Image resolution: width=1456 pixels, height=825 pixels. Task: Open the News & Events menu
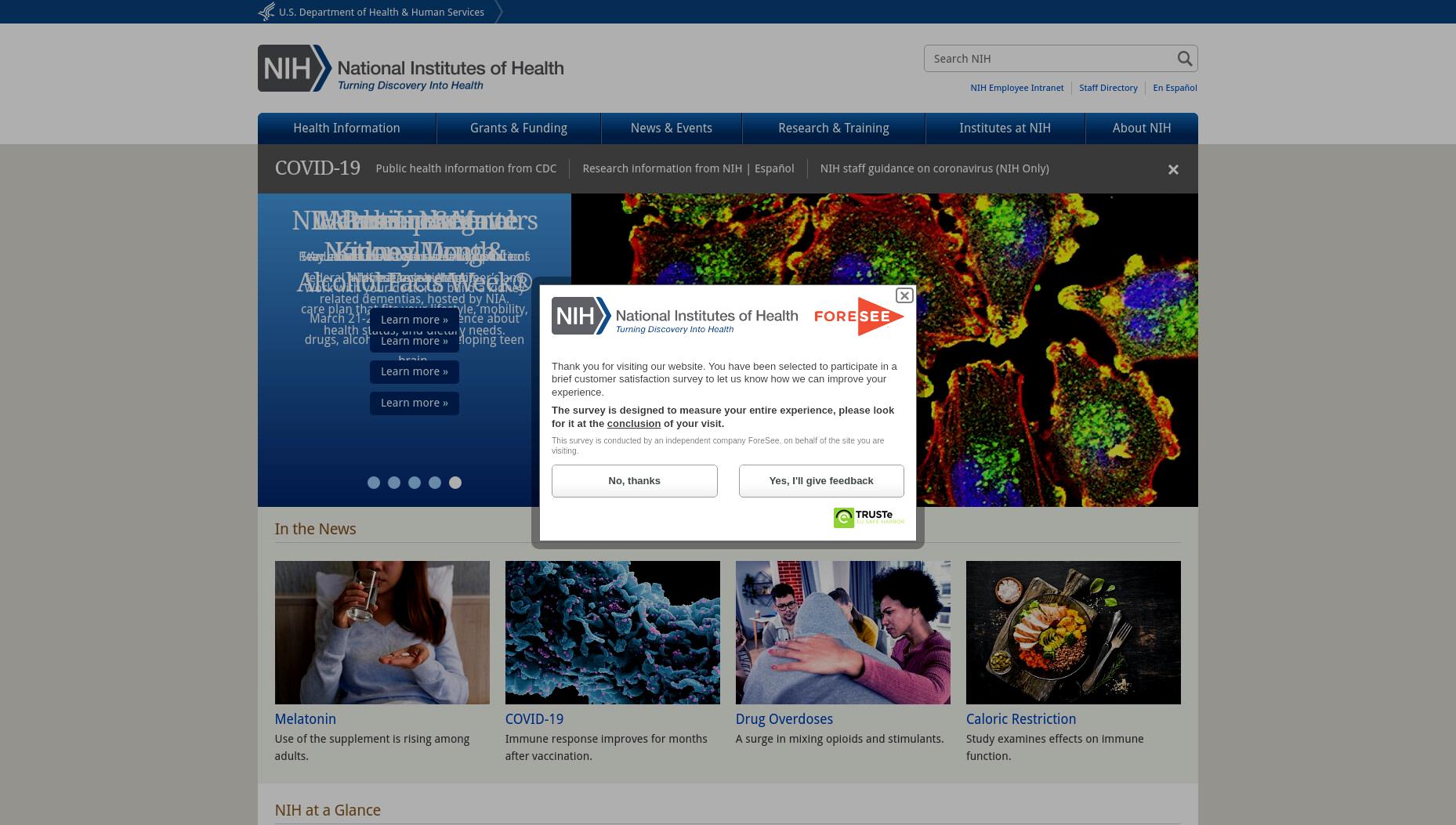point(672,128)
